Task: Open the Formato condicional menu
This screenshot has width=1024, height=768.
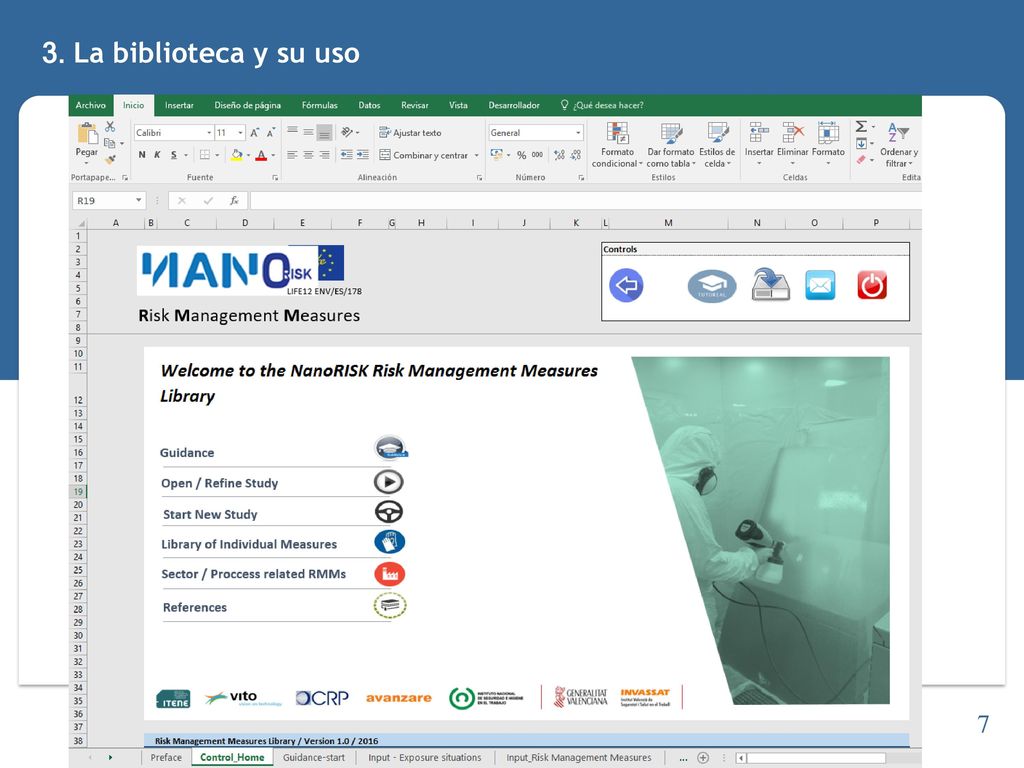Action: pos(617,145)
